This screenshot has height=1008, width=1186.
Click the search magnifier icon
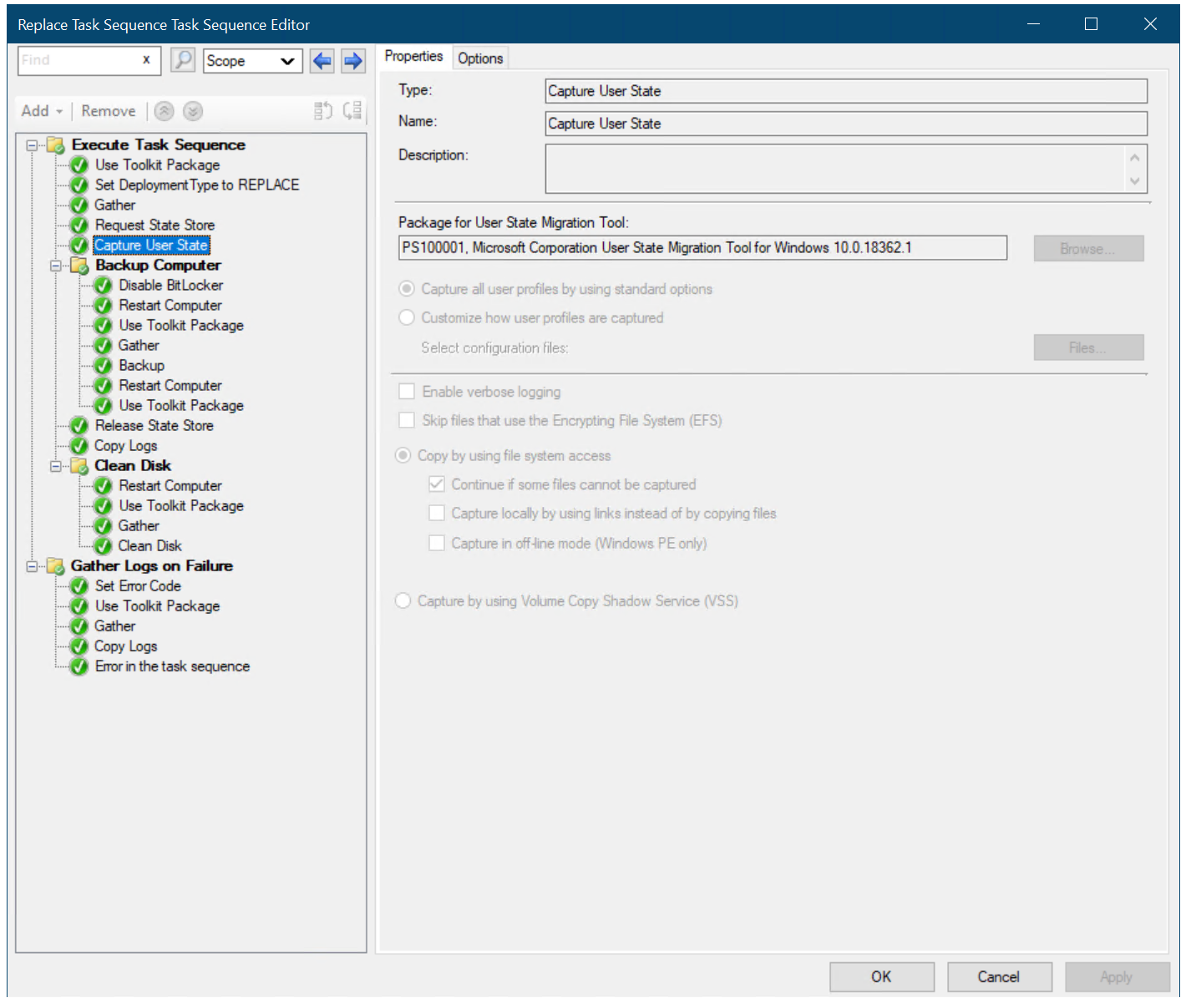click(x=182, y=60)
